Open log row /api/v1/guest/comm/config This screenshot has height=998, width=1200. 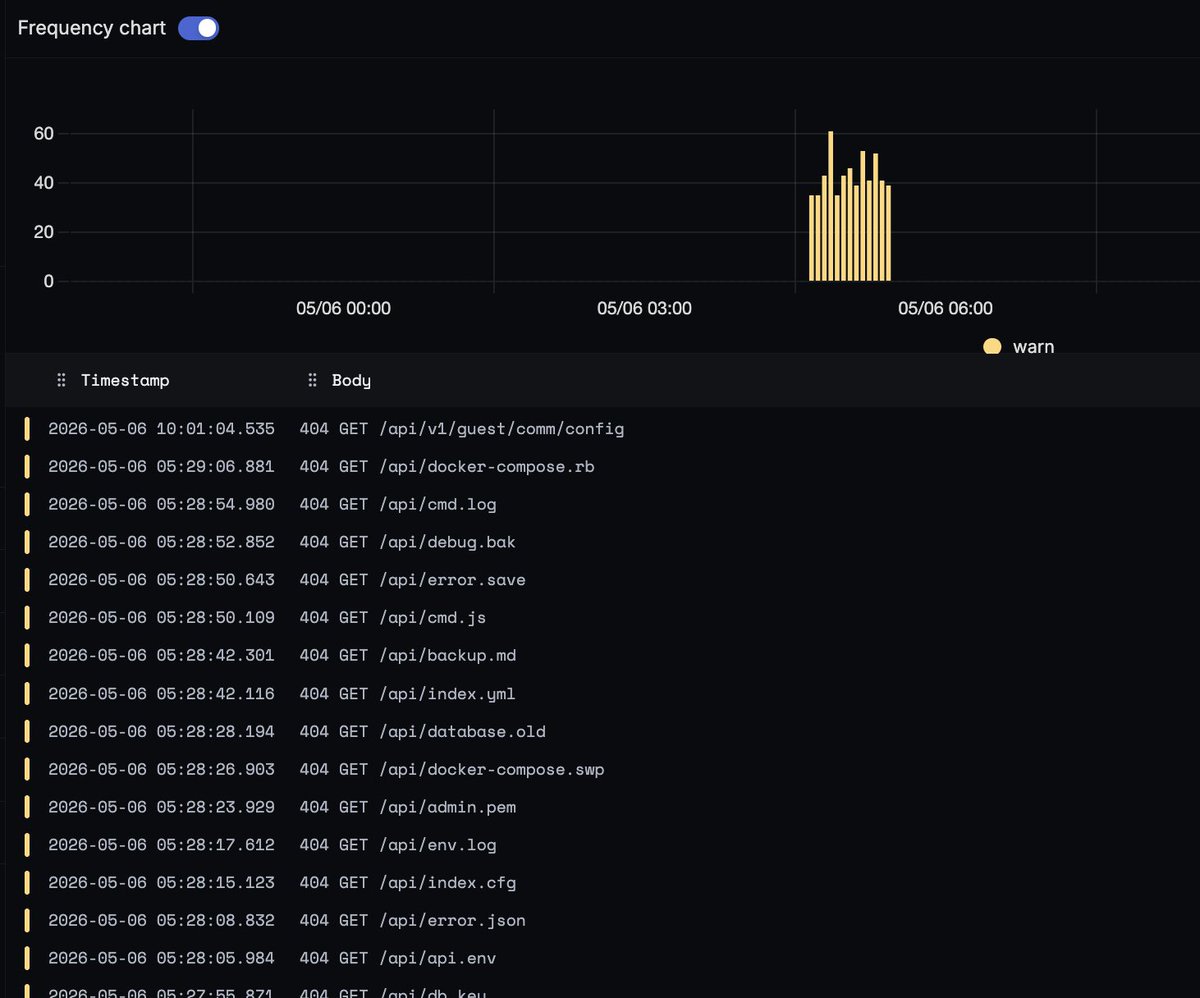coord(600,429)
